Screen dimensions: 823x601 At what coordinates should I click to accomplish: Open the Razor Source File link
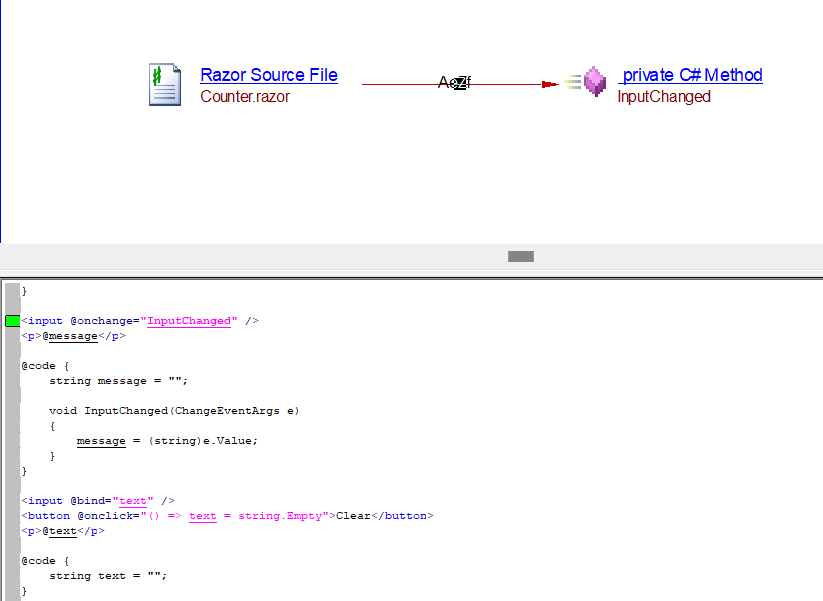(x=269, y=75)
